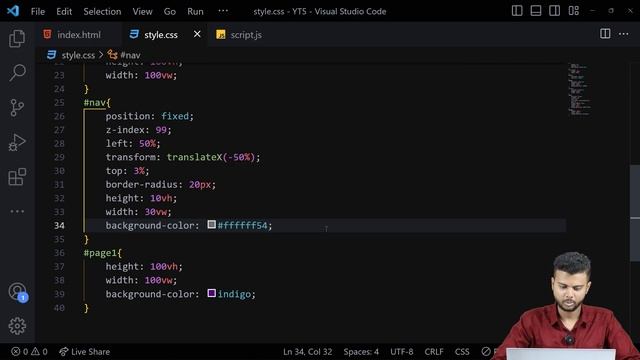Screen dimensions: 640x360
Task: Change indentation via Spaces: 4
Action: 361,351
